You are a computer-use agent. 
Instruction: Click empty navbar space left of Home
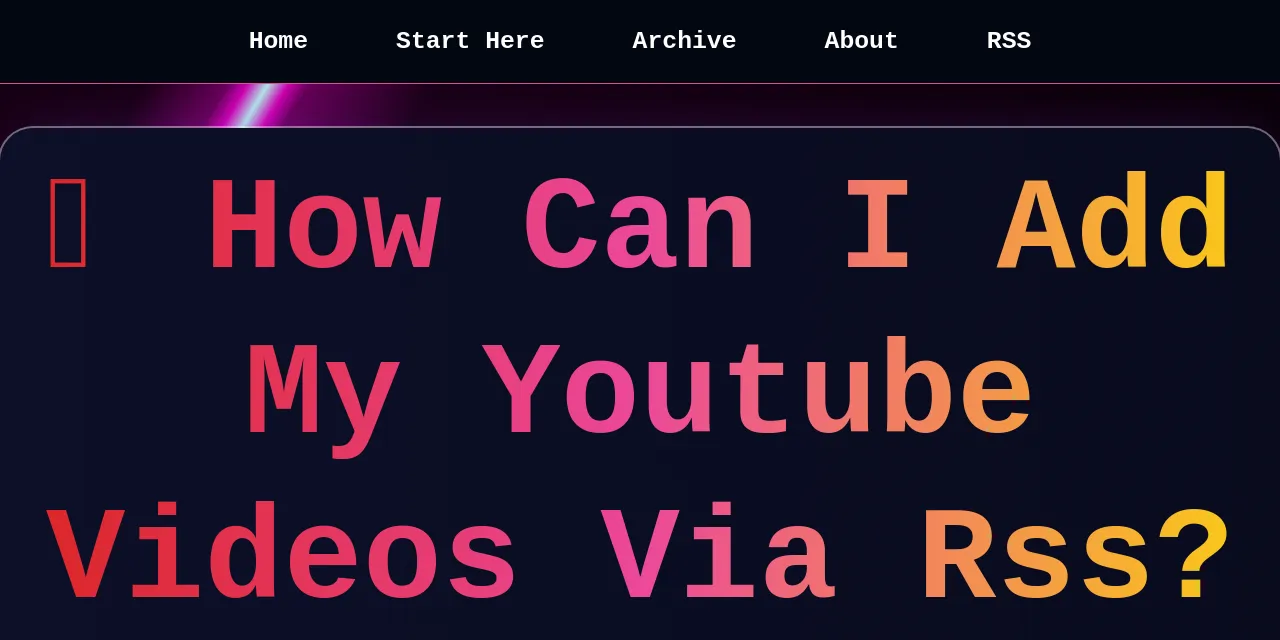coord(120,41)
